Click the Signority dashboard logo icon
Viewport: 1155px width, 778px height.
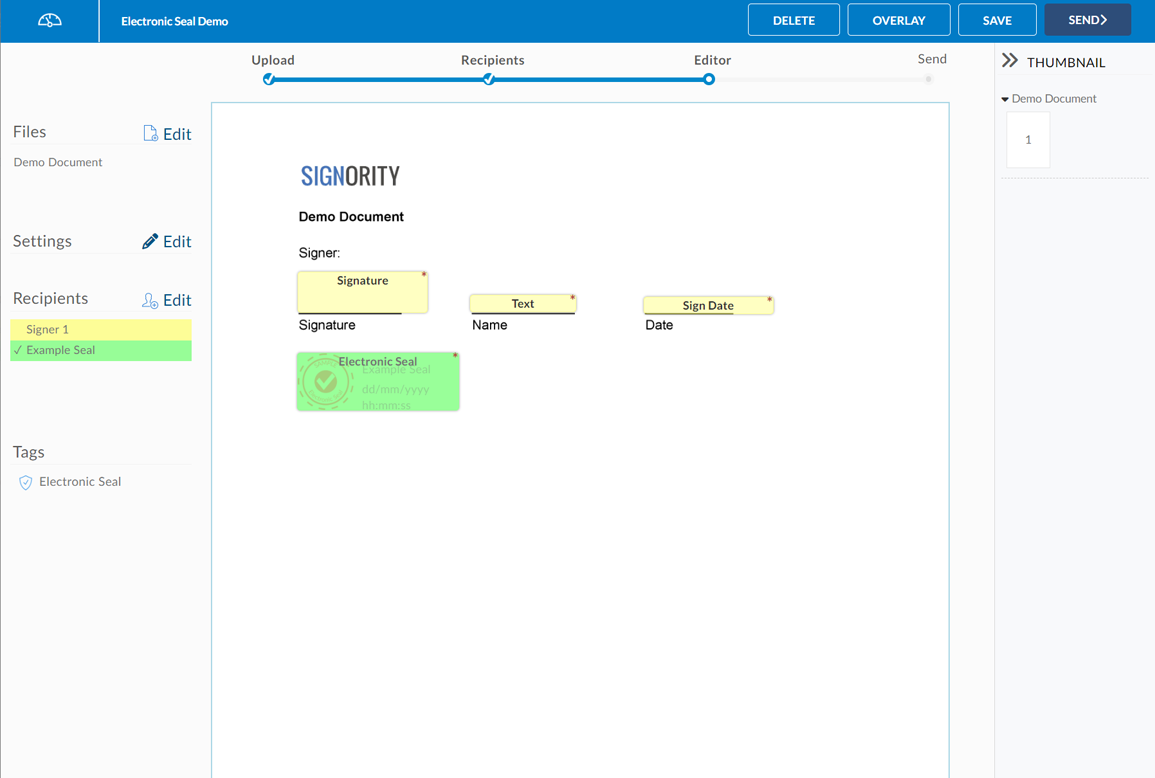49,21
